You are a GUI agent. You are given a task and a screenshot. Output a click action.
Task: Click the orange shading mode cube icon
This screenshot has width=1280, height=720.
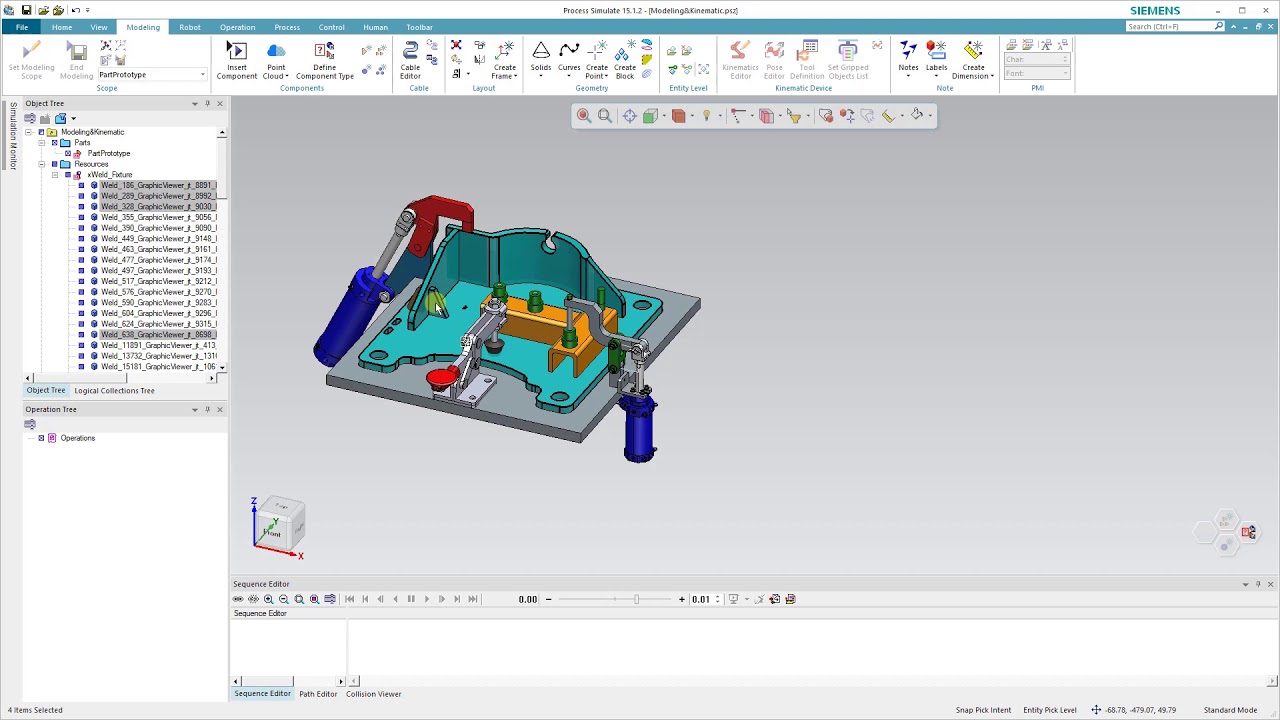click(679, 116)
